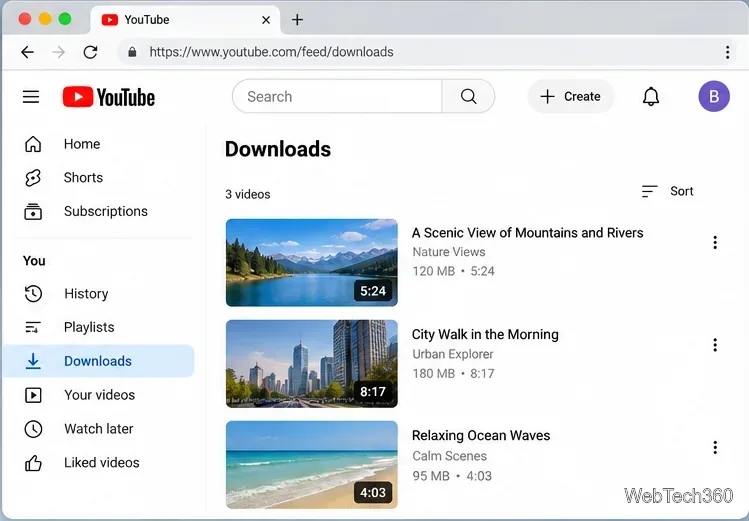
Task: Click the 3 videos count text
Action: point(248,194)
